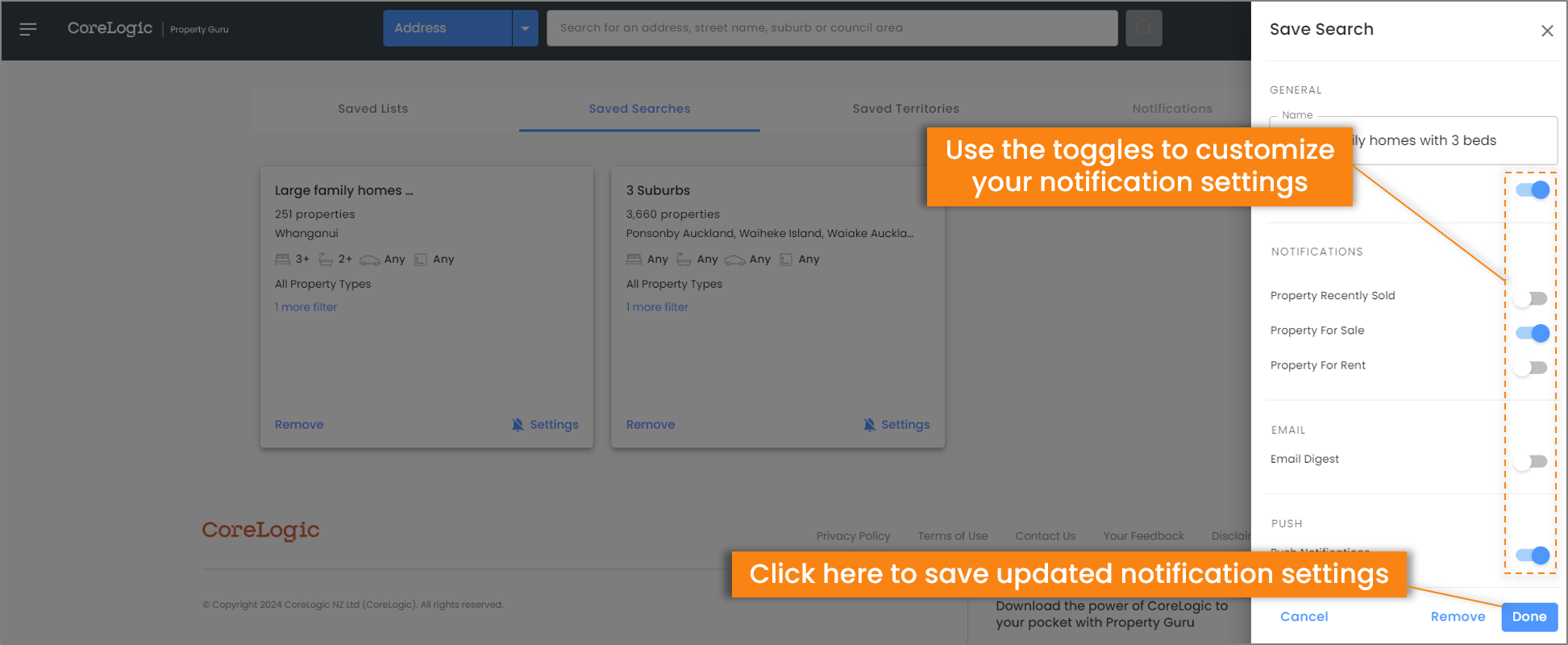Click the car icon on 3 Suburbs card
1568x645 pixels.
[734, 260]
